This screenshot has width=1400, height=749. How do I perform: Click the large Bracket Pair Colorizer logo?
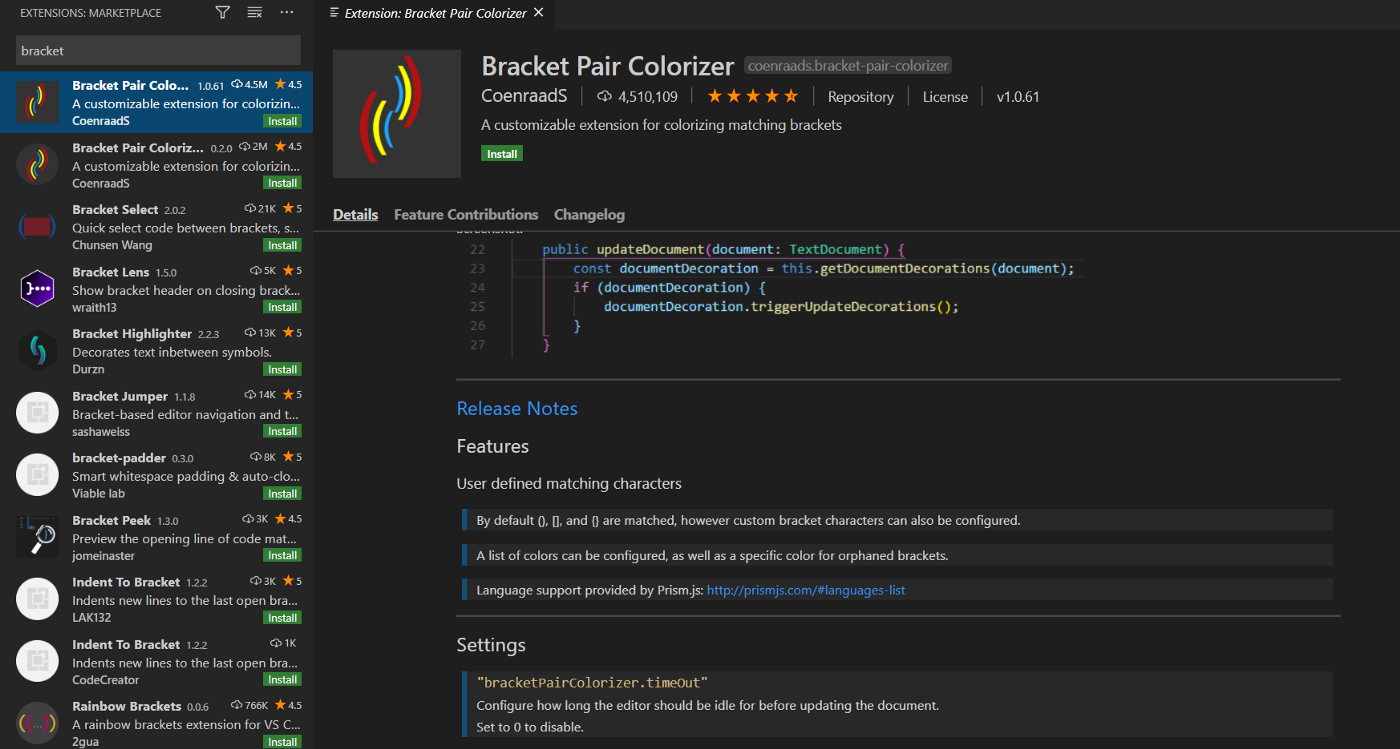(x=397, y=114)
